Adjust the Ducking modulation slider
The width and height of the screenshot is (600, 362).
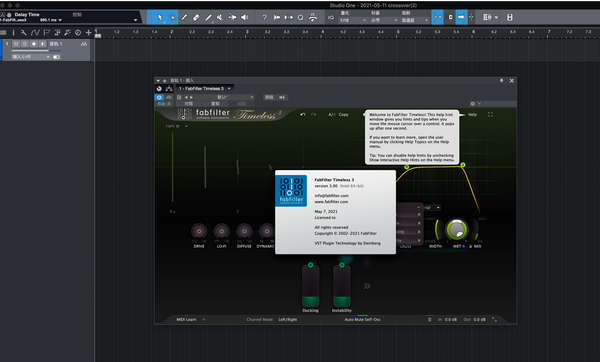tap(310, 285)
